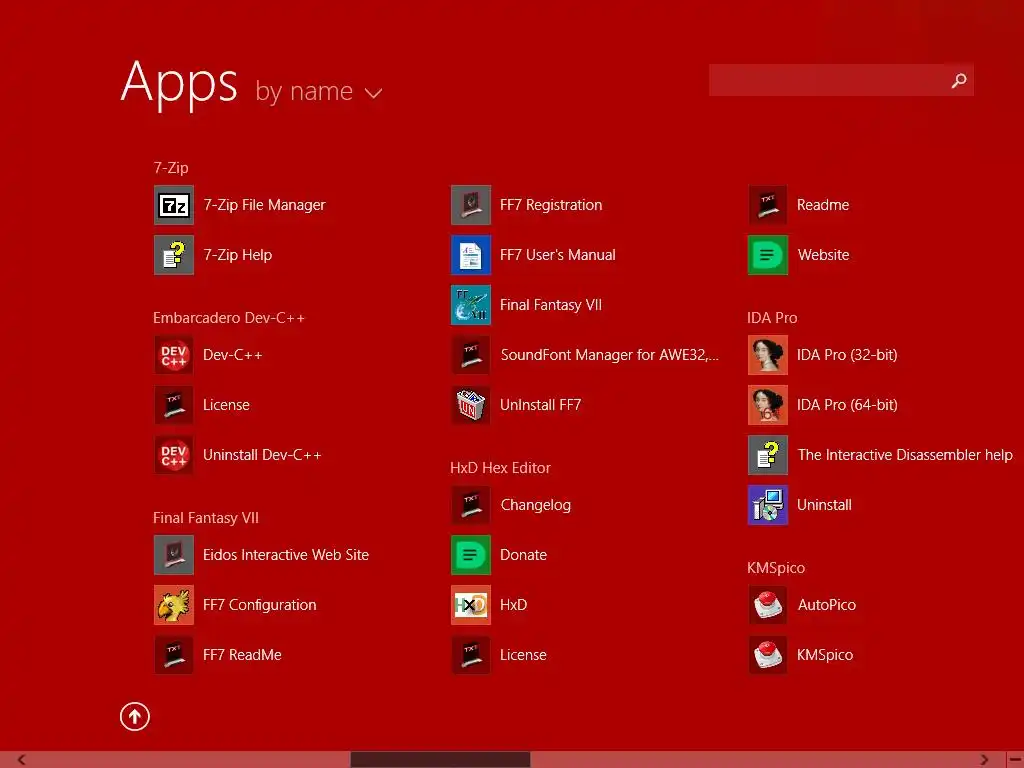1024x768 pixels.
Task: Click the 'Final Fantasy VII' app label
Action: point(551,305)
